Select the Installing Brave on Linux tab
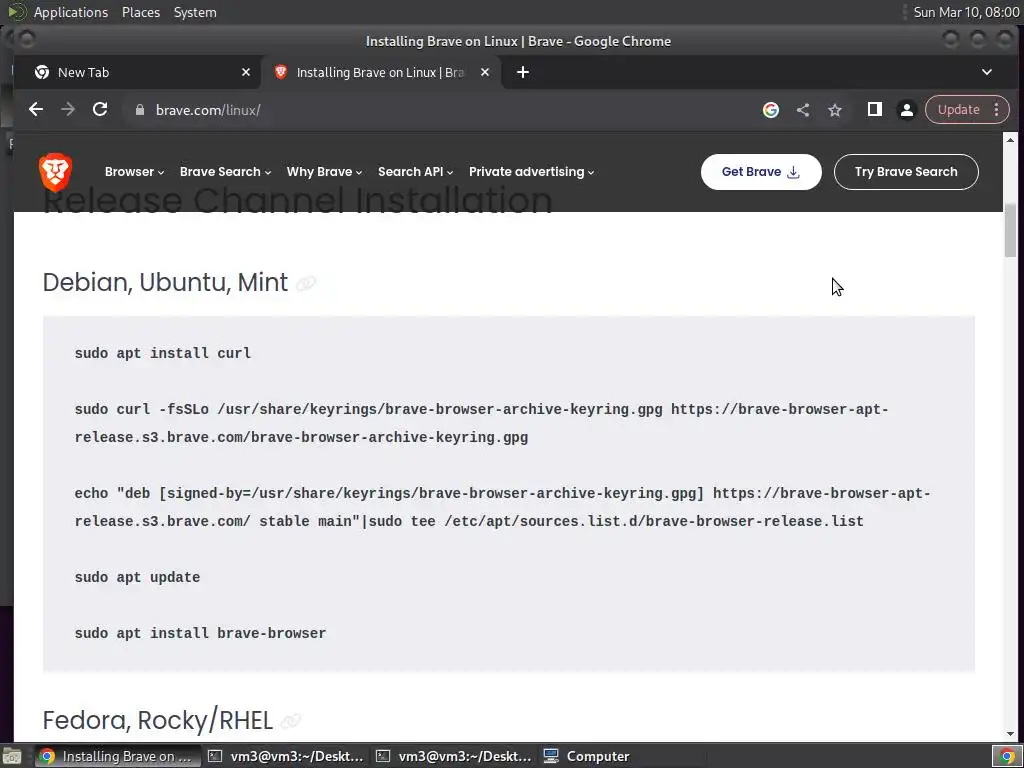 (381, 72)
